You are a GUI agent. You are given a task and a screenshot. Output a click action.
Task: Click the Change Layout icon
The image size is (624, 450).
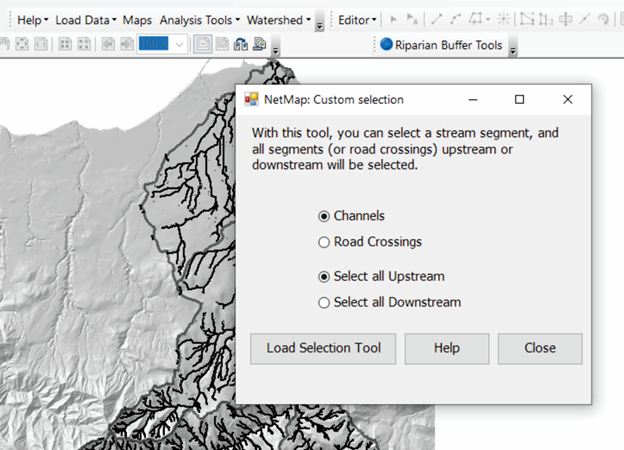(241, 44)
